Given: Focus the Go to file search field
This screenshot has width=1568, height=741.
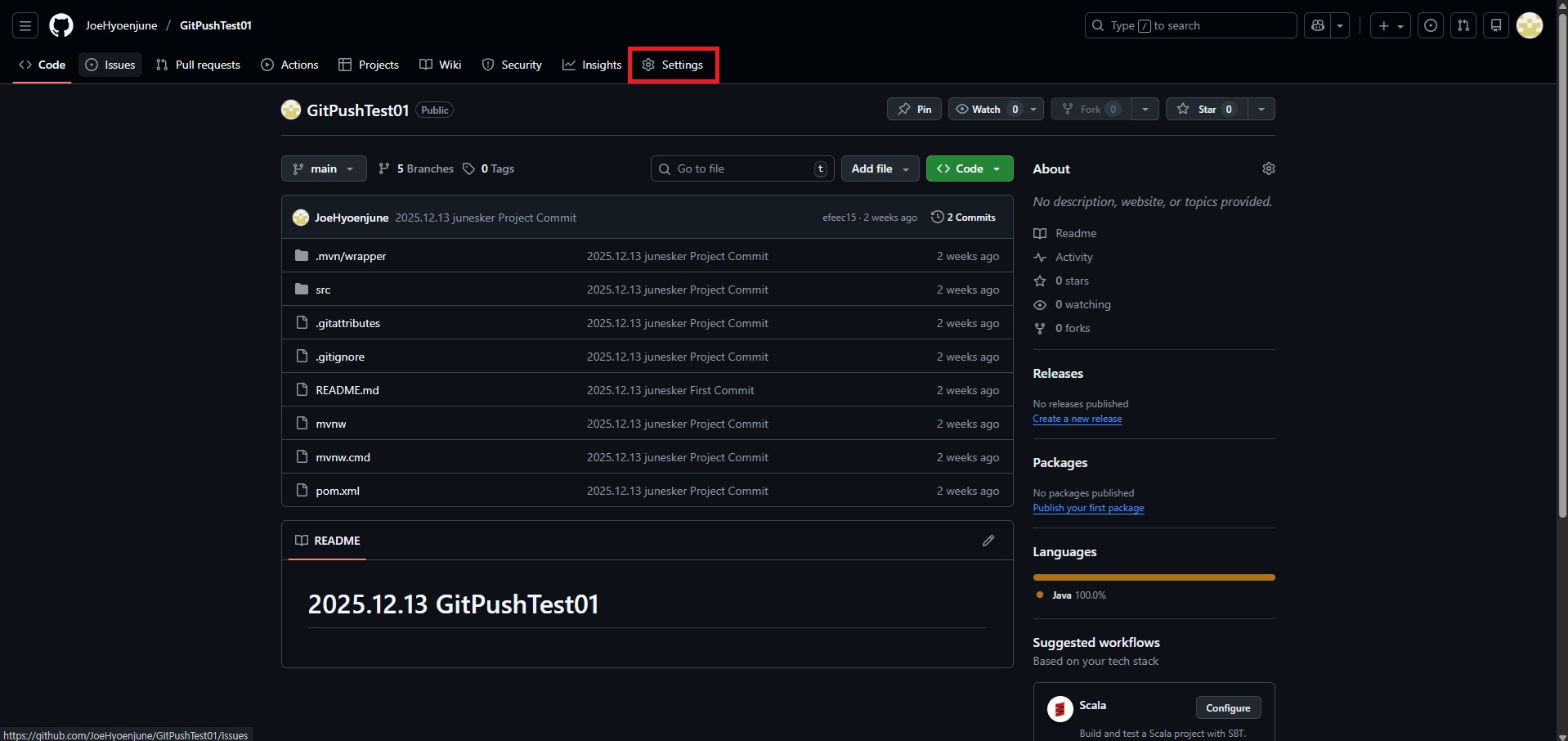Looking at the screenshot, I should (742, 168).
